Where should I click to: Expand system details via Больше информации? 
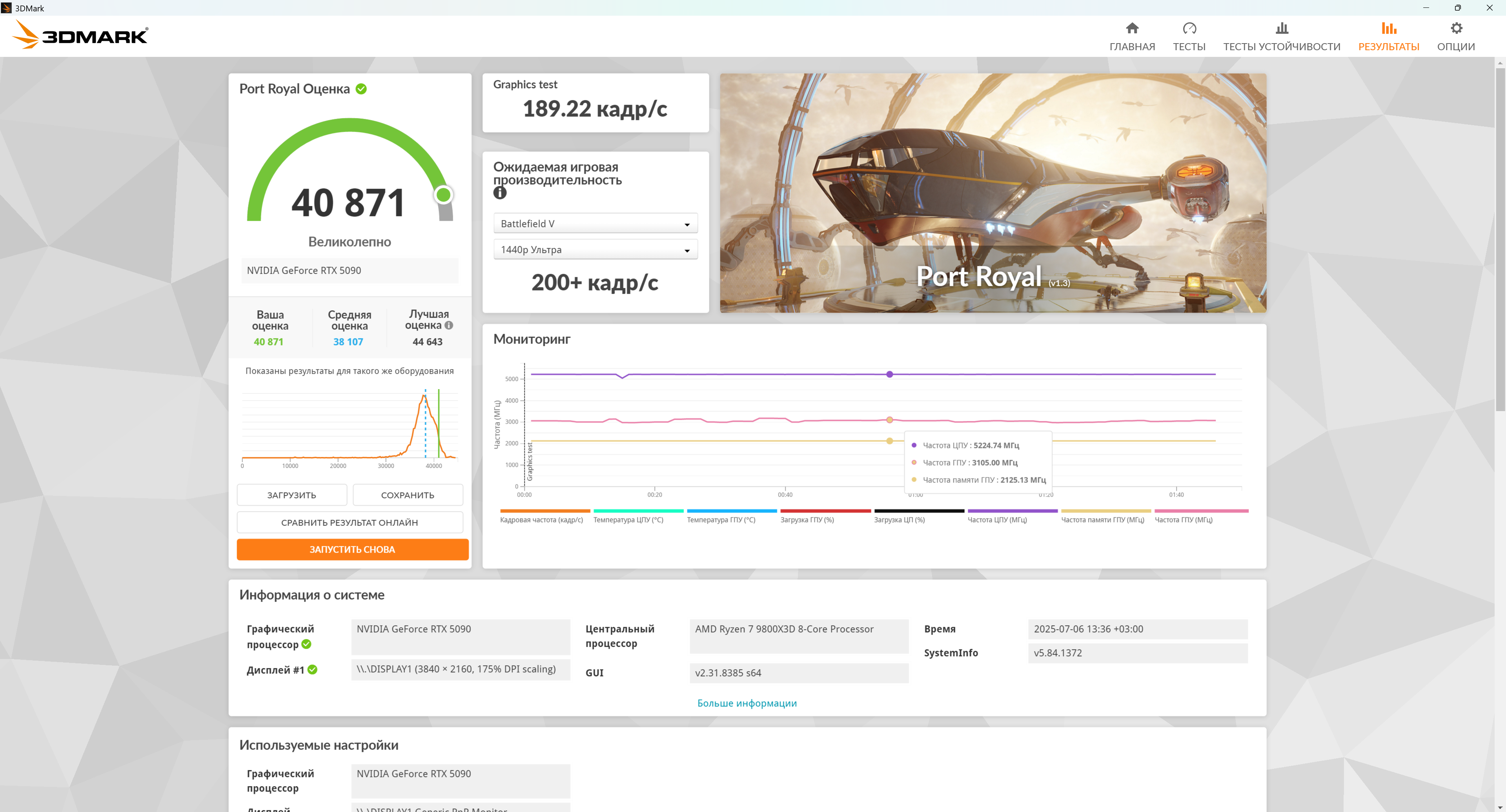click(747, 703)
